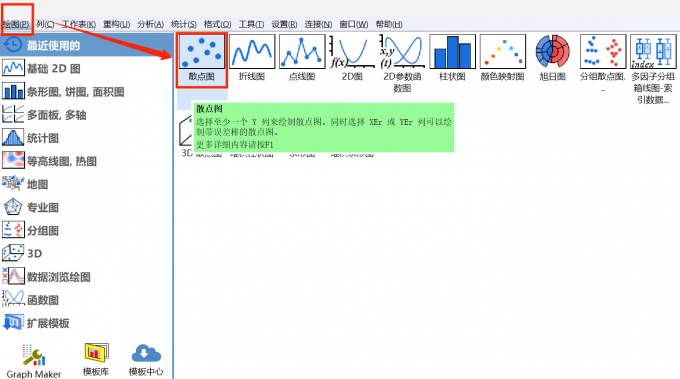
Task: Open 数据浏览绘图 category icon
Action: coord(13,277)
